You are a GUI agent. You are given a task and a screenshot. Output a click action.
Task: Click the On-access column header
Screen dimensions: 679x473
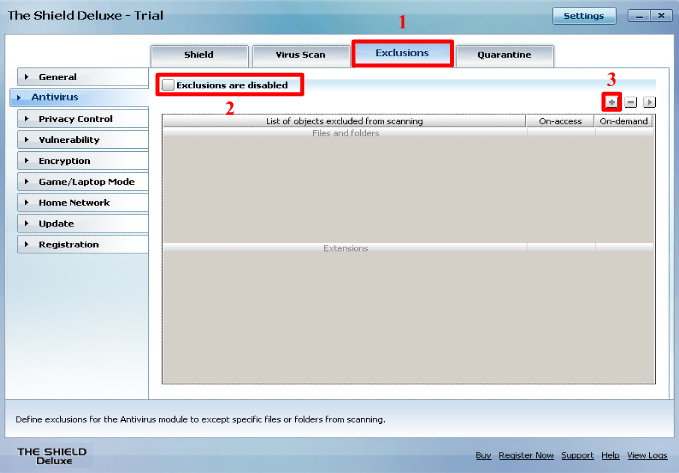click(560, 121)
